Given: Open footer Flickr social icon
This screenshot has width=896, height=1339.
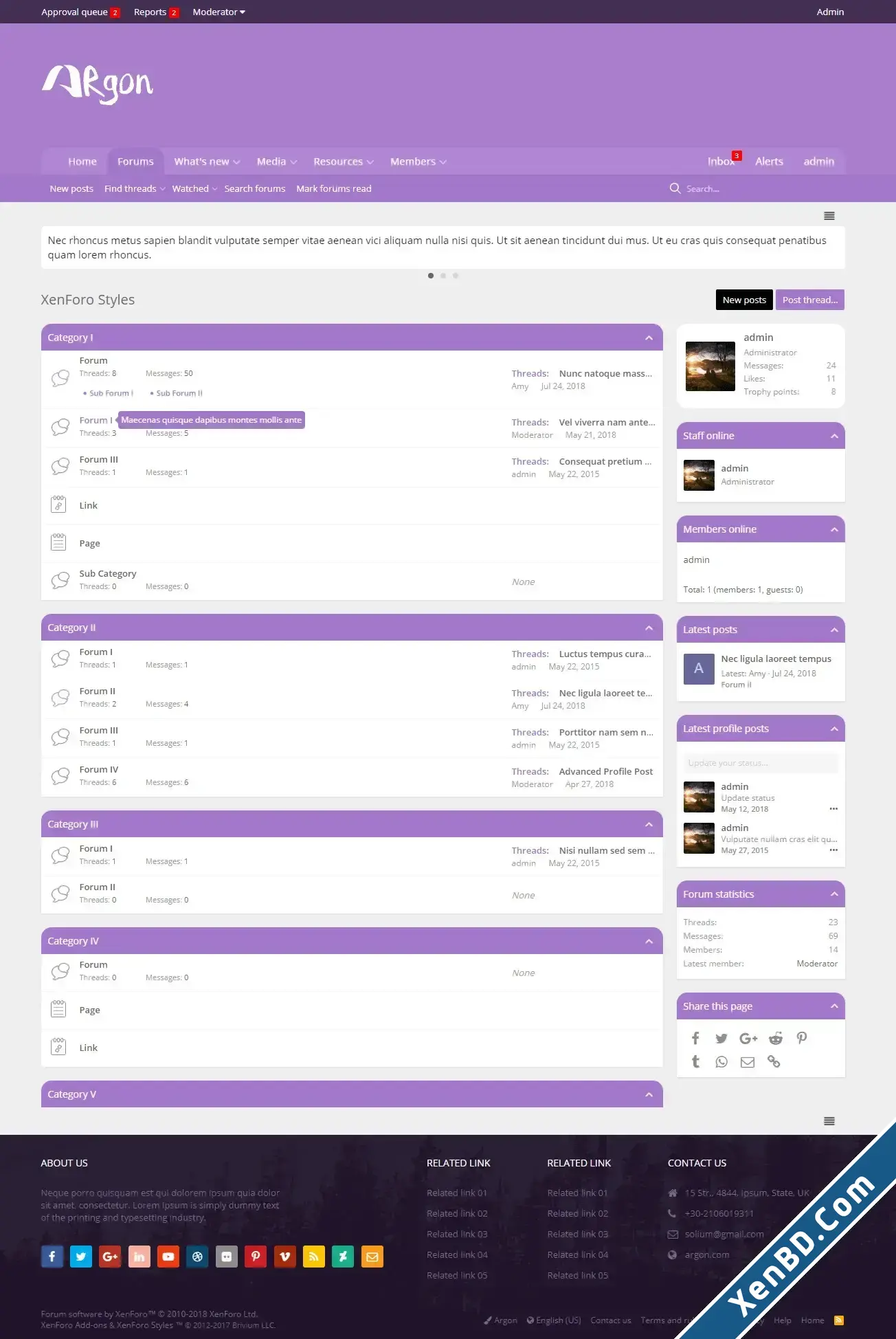Looking at the screenshot, I should click(227, 1257).
